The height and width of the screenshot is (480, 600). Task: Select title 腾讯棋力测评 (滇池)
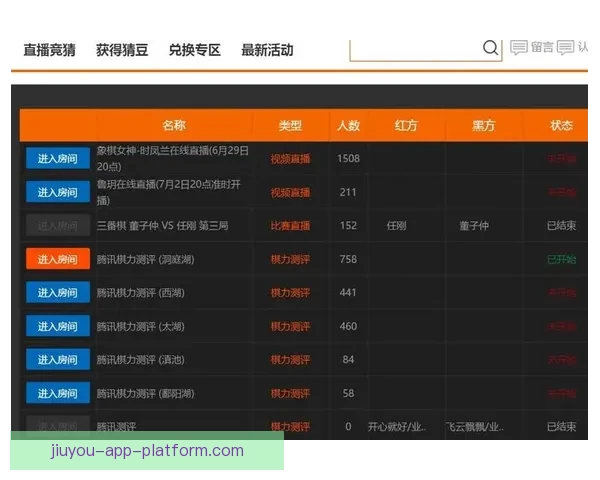140,360
